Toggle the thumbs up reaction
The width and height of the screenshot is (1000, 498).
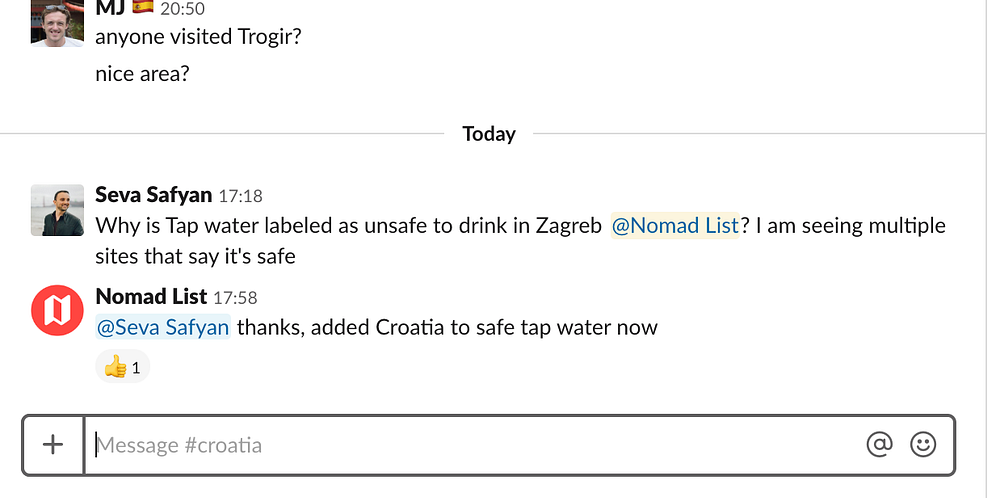(x=123, y=367)
